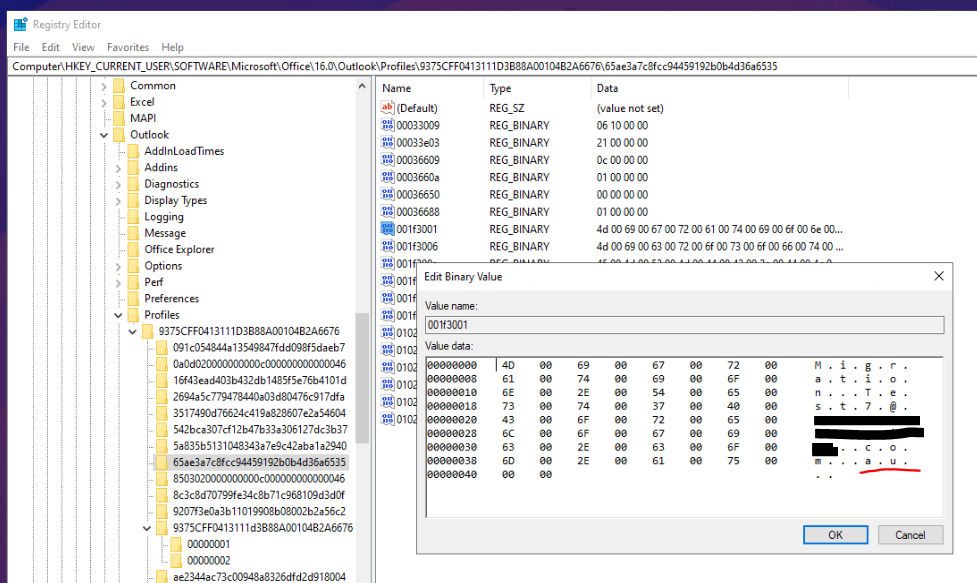Select the Perf folder icon
Viewport: 977px width, 583px height.
[x=134, y=282]
